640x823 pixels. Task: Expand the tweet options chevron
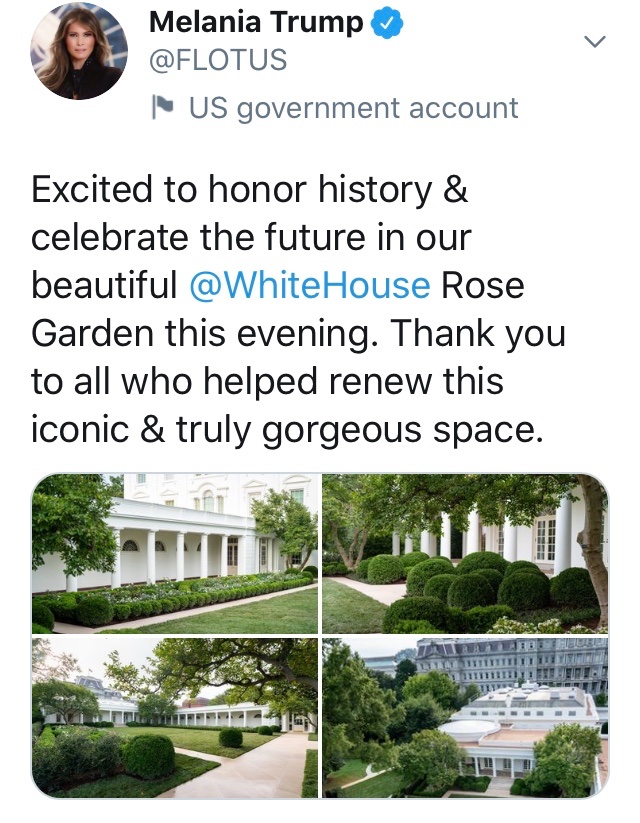pos(595,42)
